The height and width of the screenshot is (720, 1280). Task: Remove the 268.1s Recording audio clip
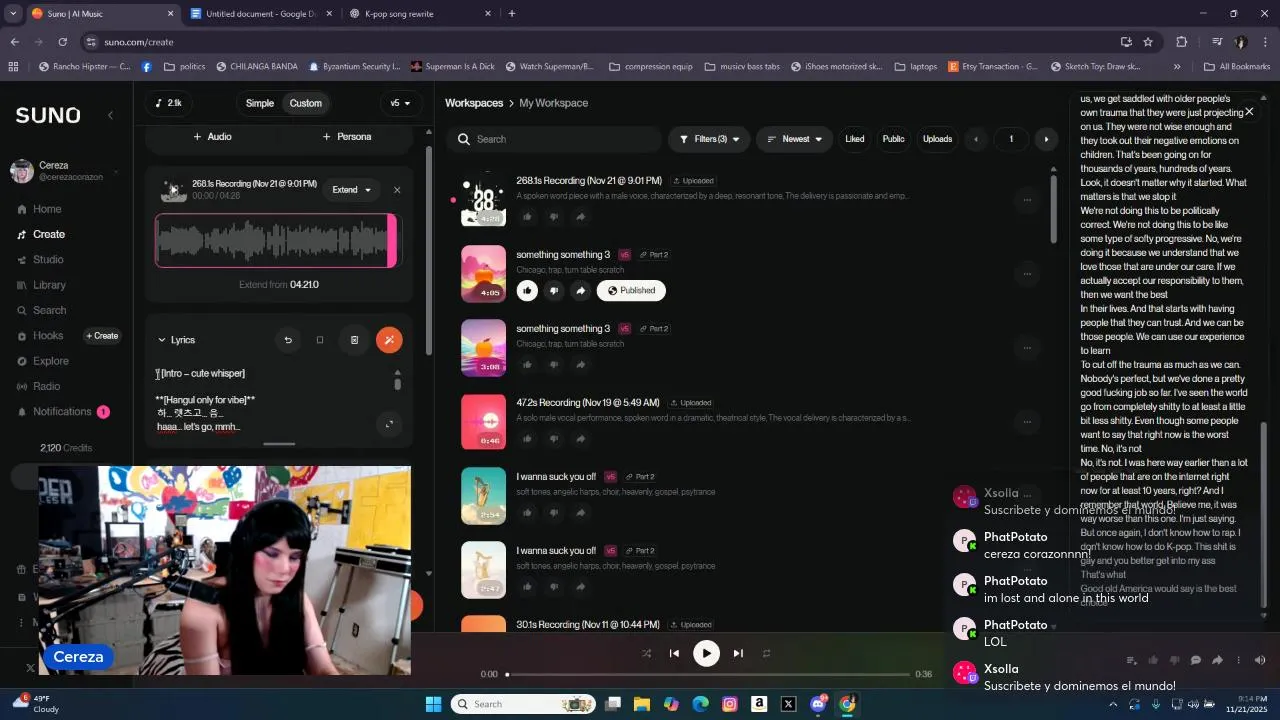397,190
